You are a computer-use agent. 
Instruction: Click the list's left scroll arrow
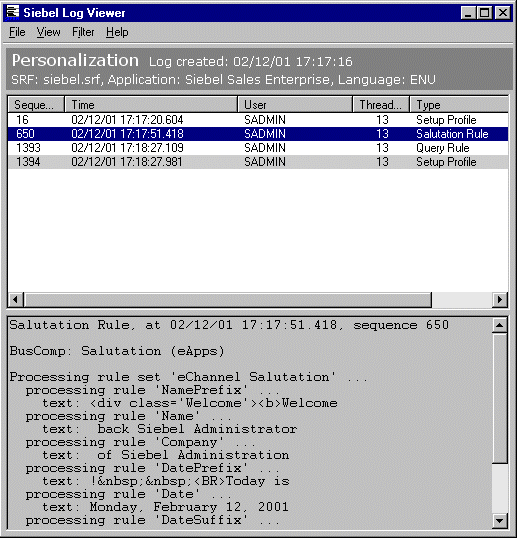click(15, 300)
